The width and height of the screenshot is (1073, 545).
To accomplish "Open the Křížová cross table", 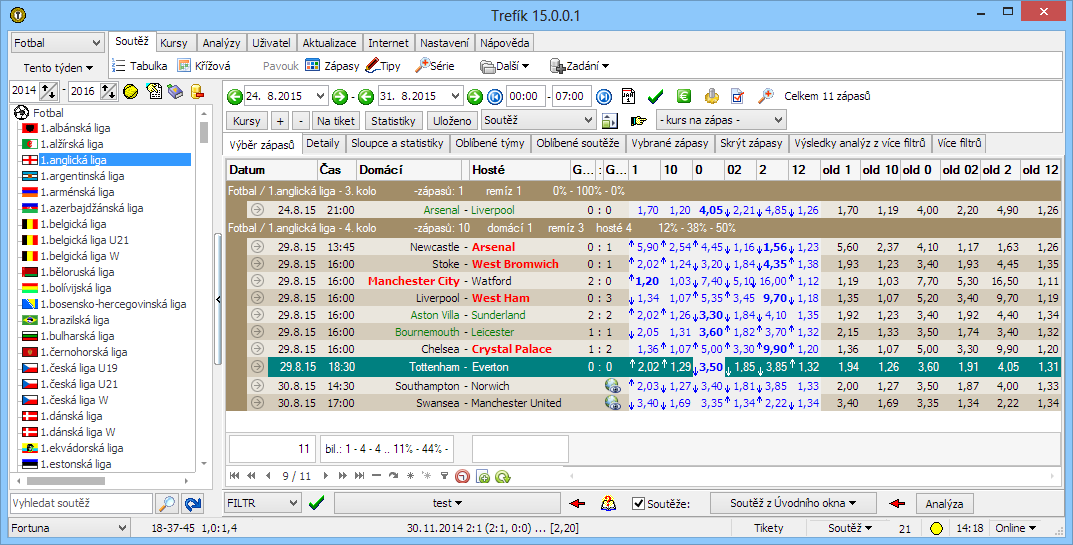I will coord(204,66).
